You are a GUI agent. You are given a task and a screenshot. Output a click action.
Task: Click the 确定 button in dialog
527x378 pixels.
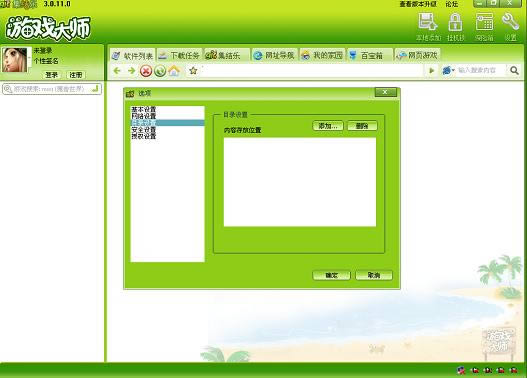pos(331,276)
